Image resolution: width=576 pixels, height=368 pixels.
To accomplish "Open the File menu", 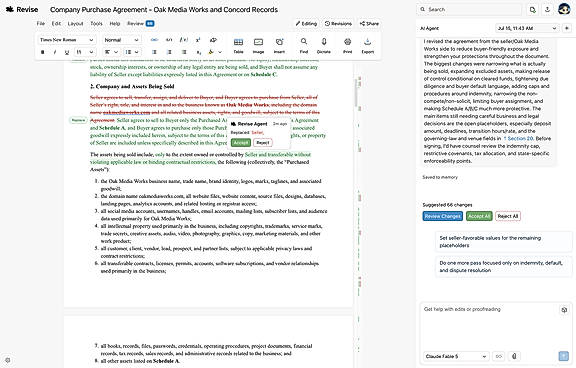I will [x=40, y=24].
